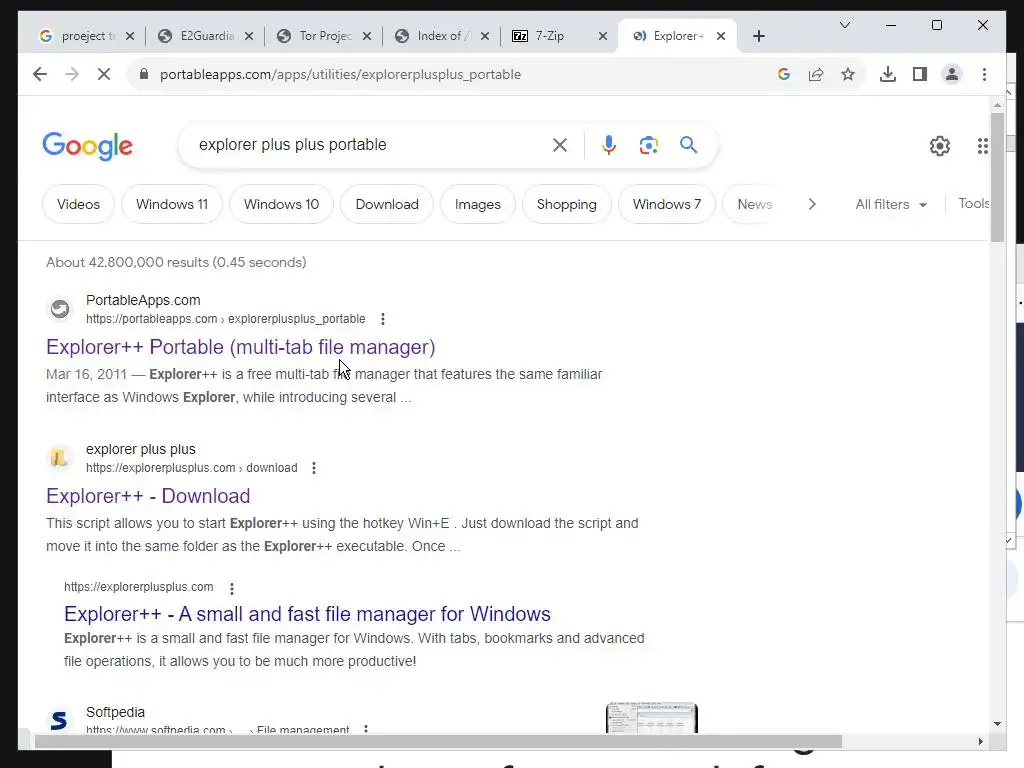Open the tab search dropdown arrow
The image size is (1024, 768).
pyautogui.click(x=844, y=25)
